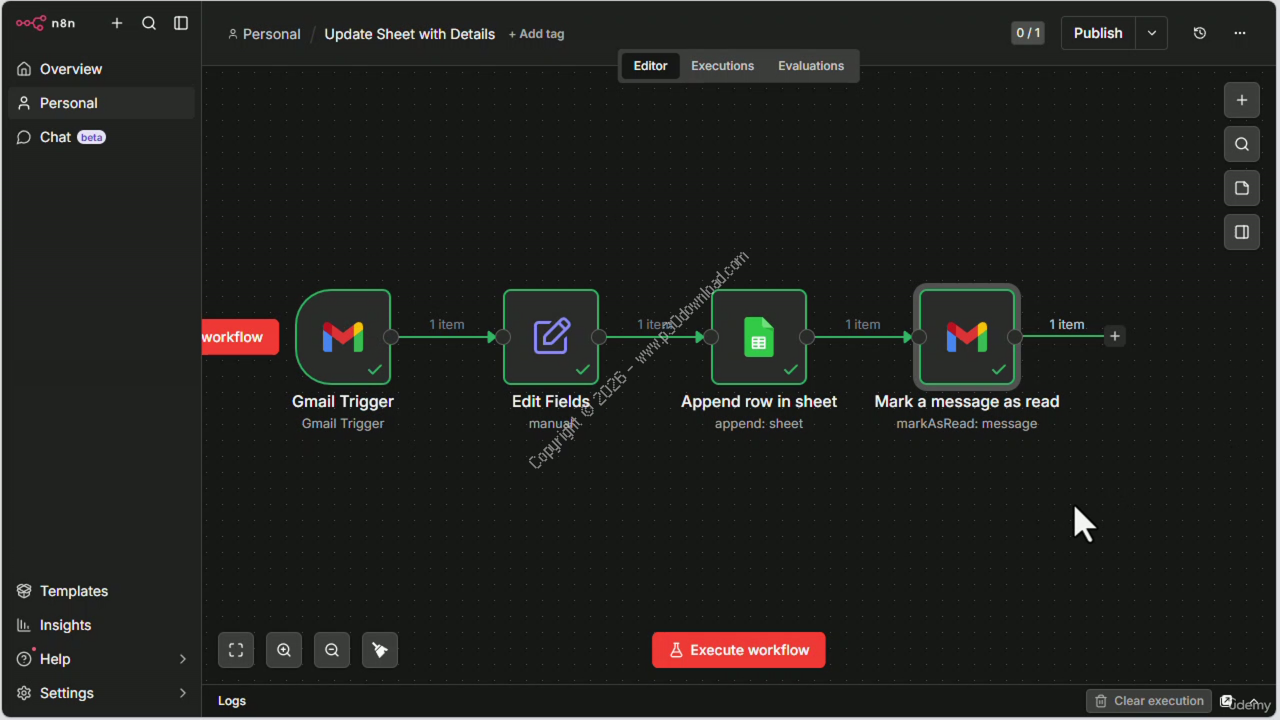Publish the workflow
1280x720 pixels.
click(1098, 33)
